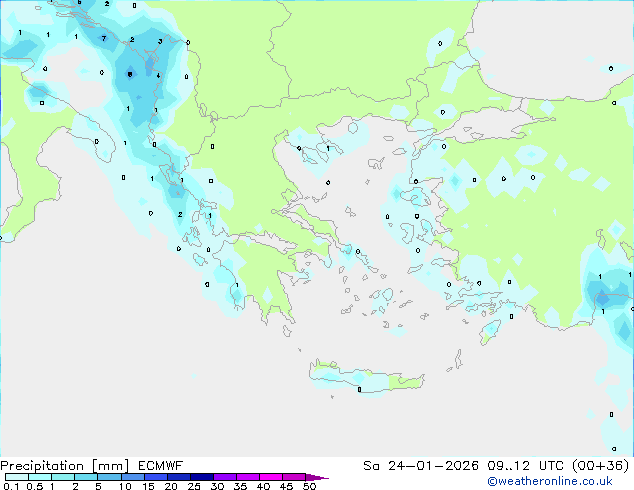Click the legend scale label 45
The height and width of the screenshot is (490, 634).
(x=286, y=486)
